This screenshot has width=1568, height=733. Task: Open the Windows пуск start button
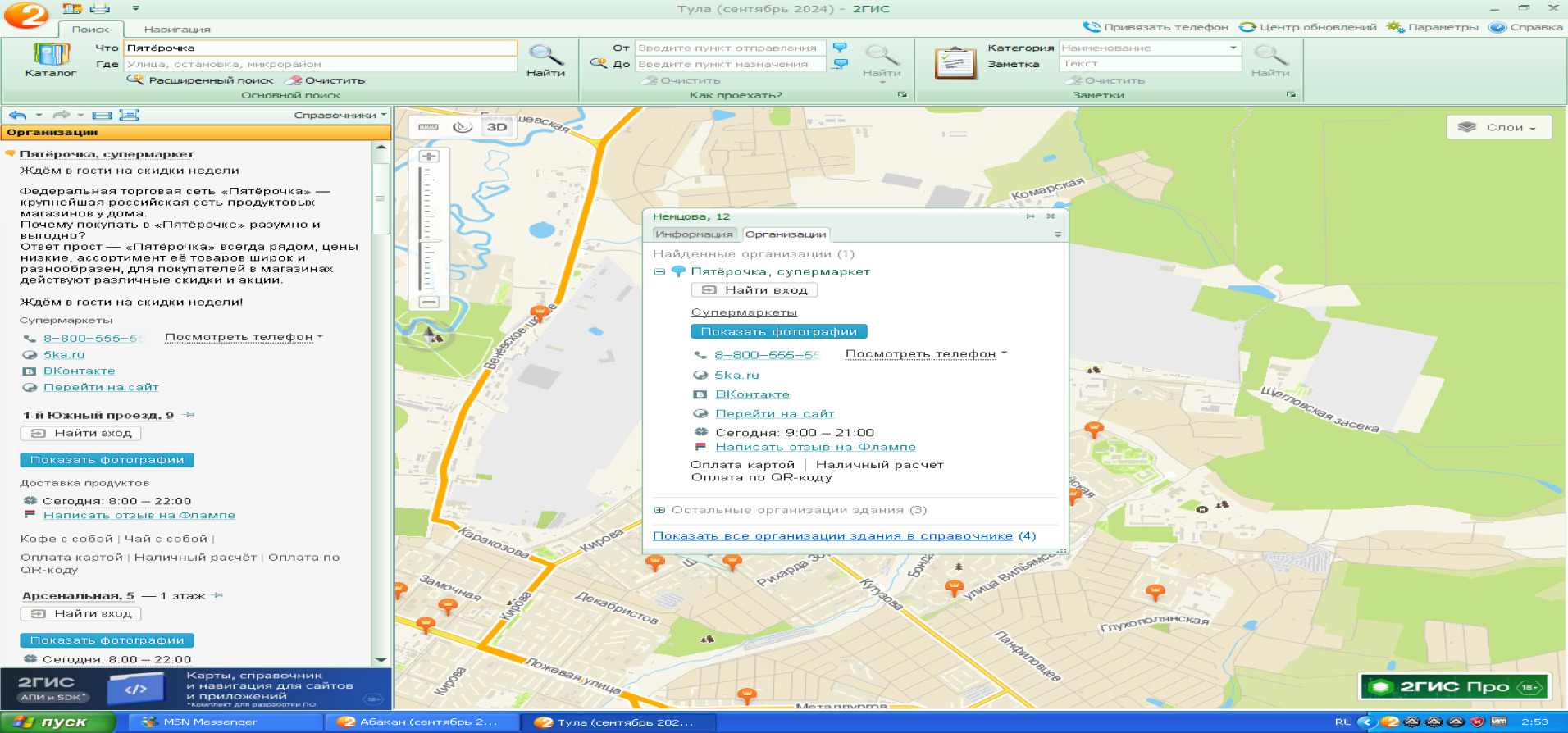pyautogui.click(x=58, y=722)
